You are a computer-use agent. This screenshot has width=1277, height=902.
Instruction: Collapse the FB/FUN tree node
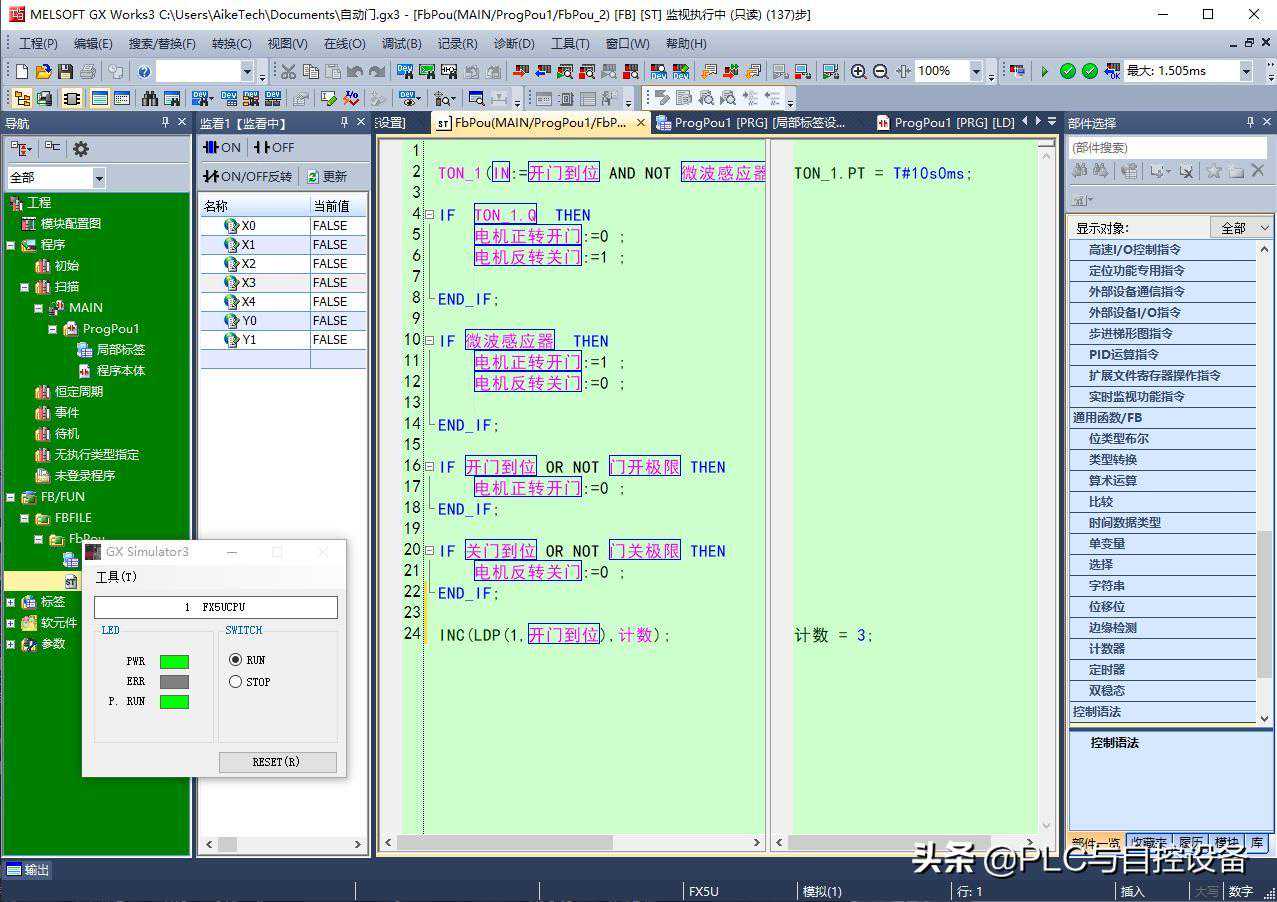10,497
